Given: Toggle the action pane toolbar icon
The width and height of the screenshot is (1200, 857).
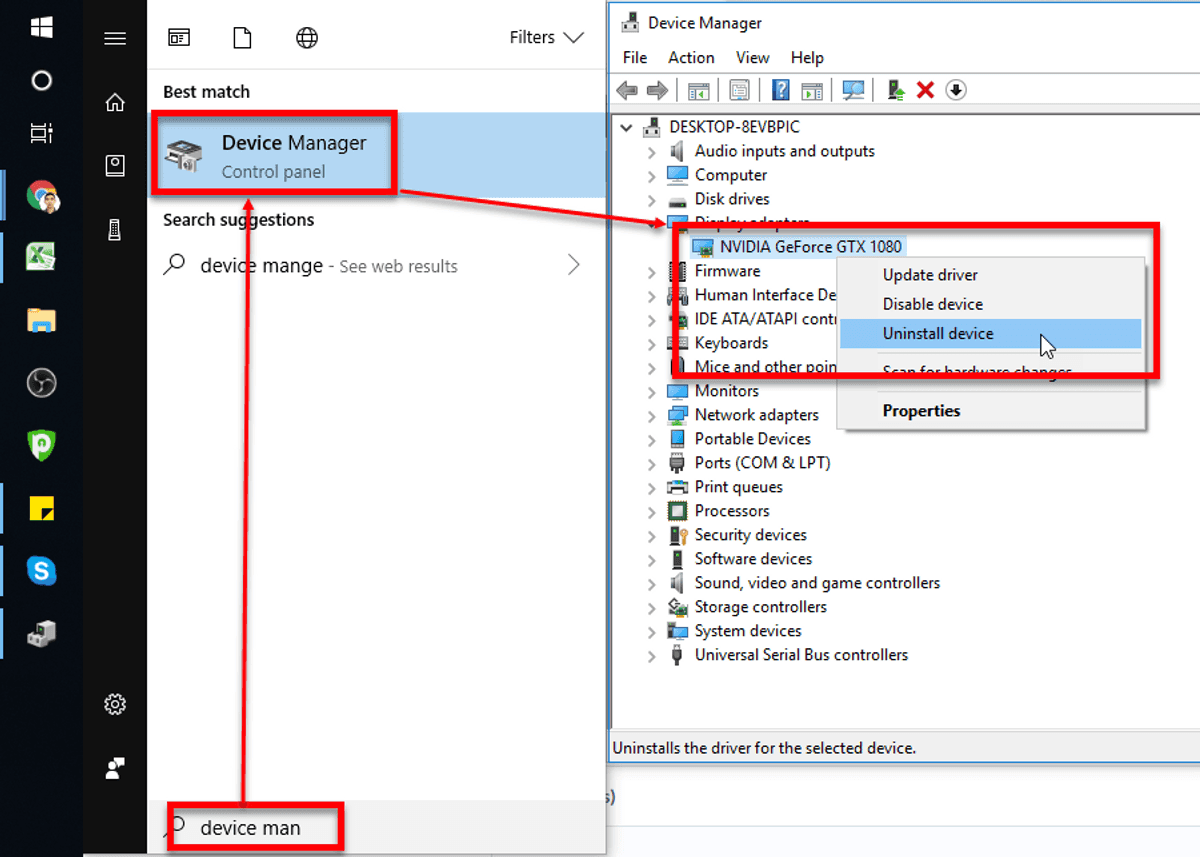Looking at the screenshot, I should (x=812, y=90).
